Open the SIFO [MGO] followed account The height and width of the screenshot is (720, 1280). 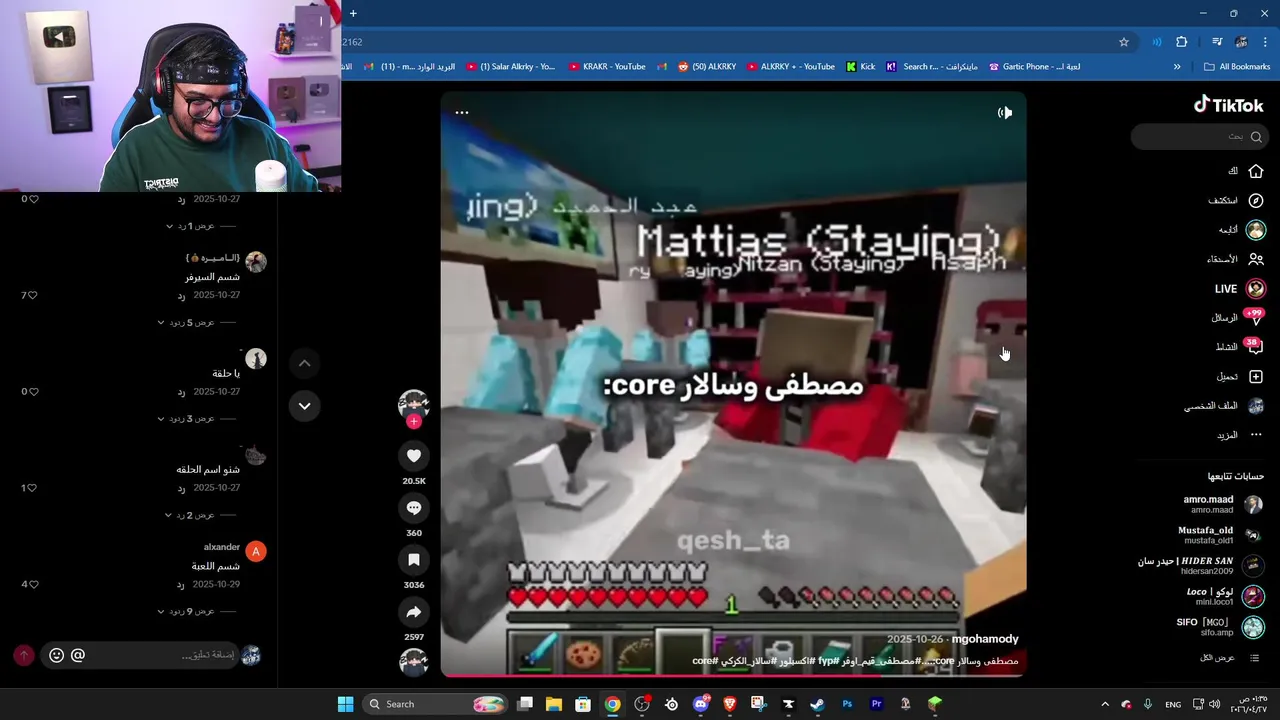1220,627
